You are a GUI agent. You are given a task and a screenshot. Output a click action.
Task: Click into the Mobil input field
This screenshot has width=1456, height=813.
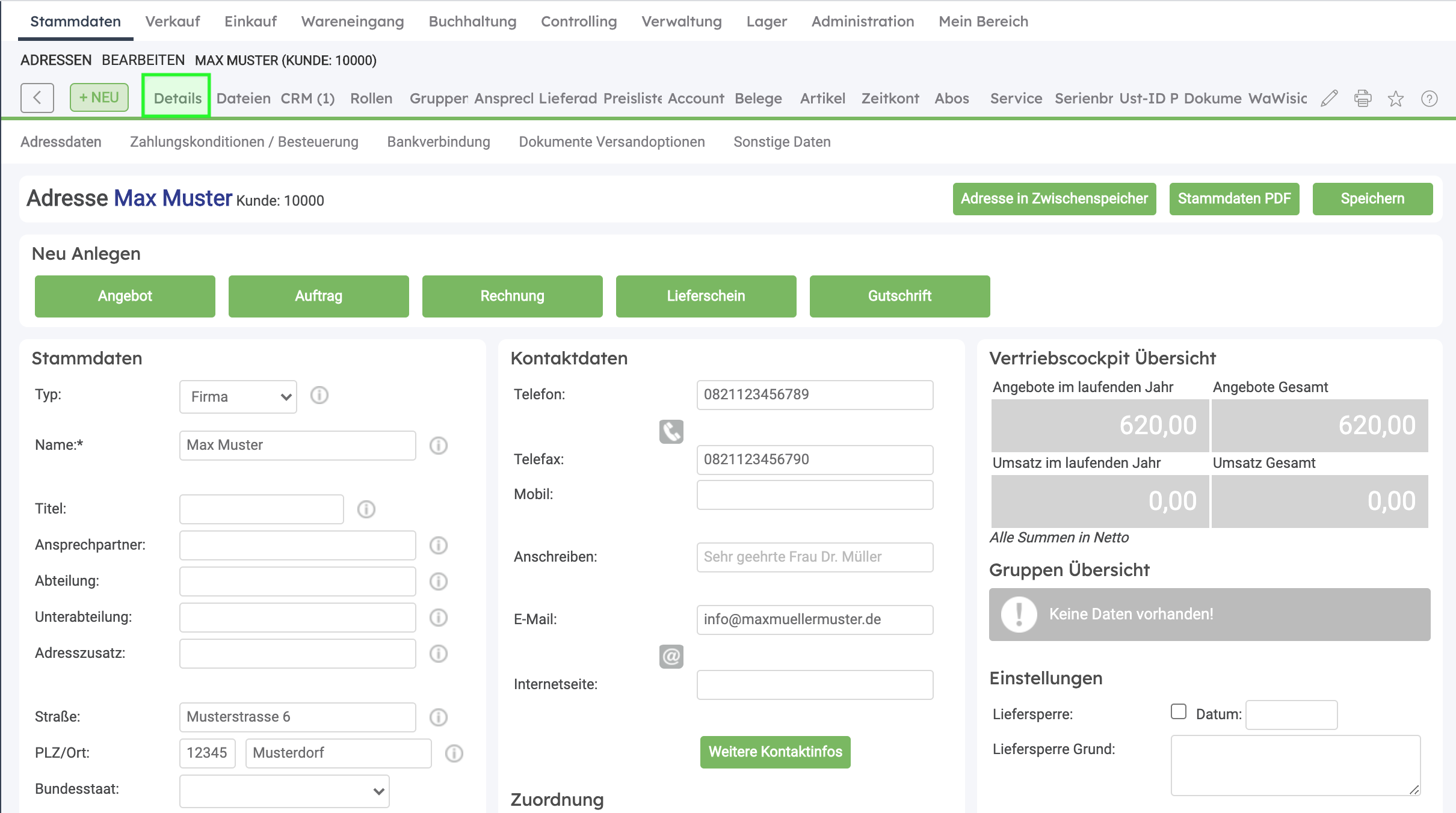pyautogui.click(x=815, y=494)
